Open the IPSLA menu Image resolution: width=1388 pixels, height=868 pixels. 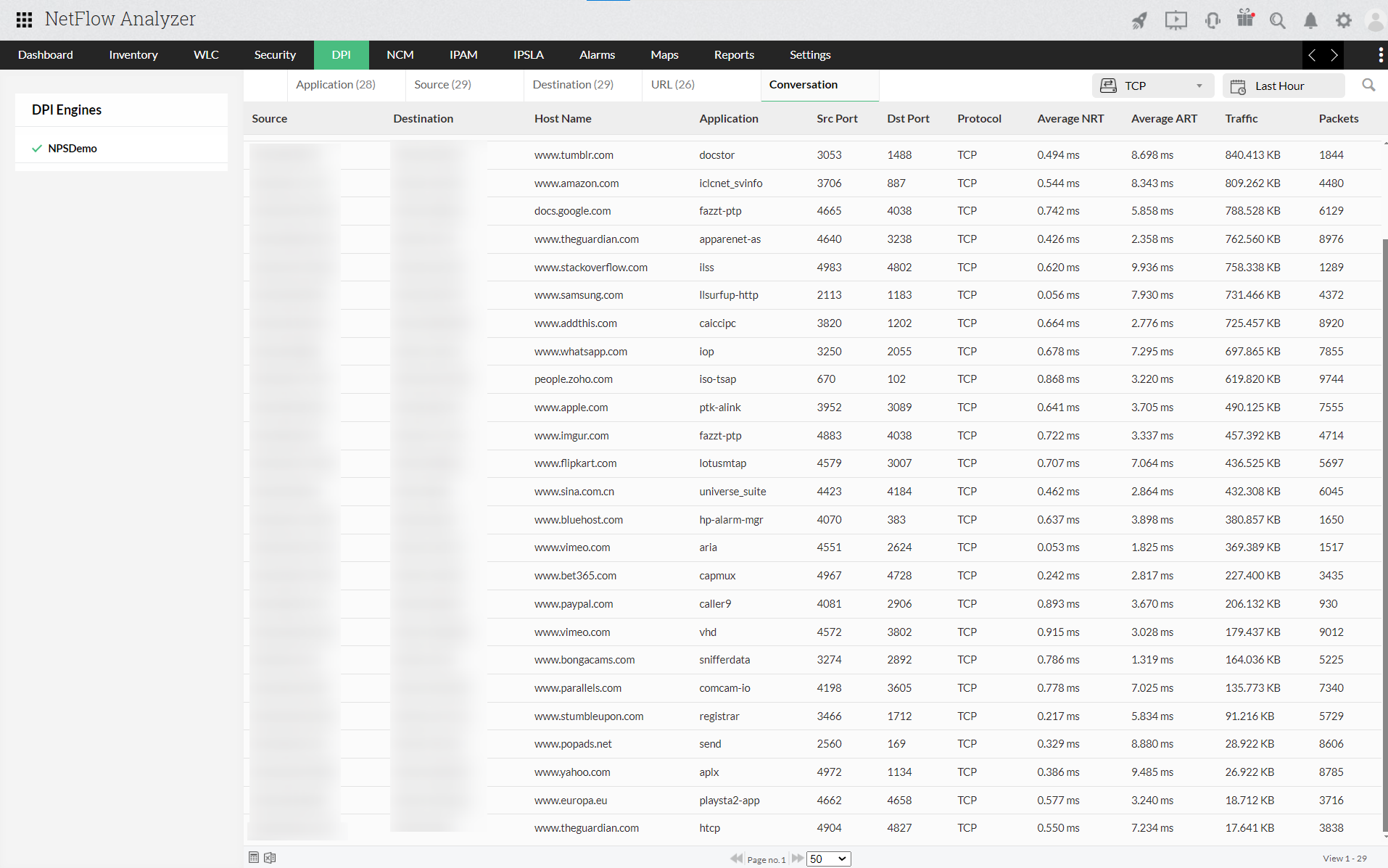click(529, 55)
